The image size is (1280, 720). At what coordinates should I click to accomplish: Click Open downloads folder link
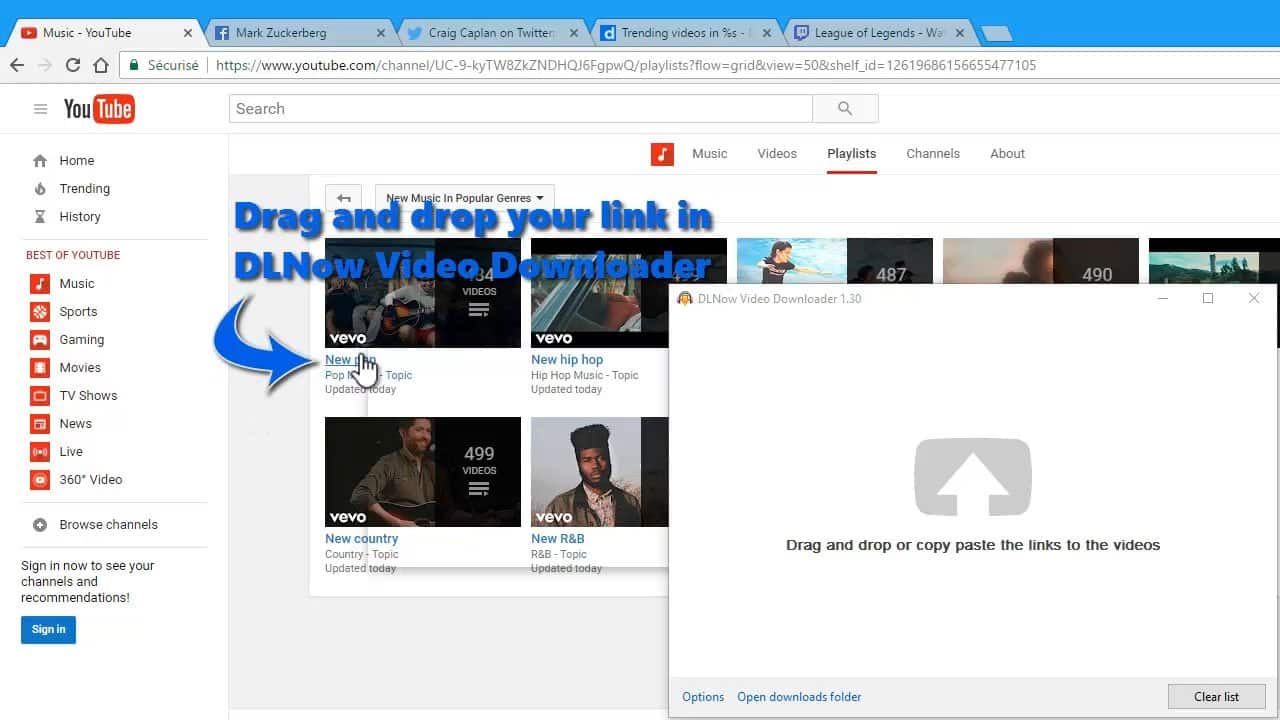coord(799,697)
